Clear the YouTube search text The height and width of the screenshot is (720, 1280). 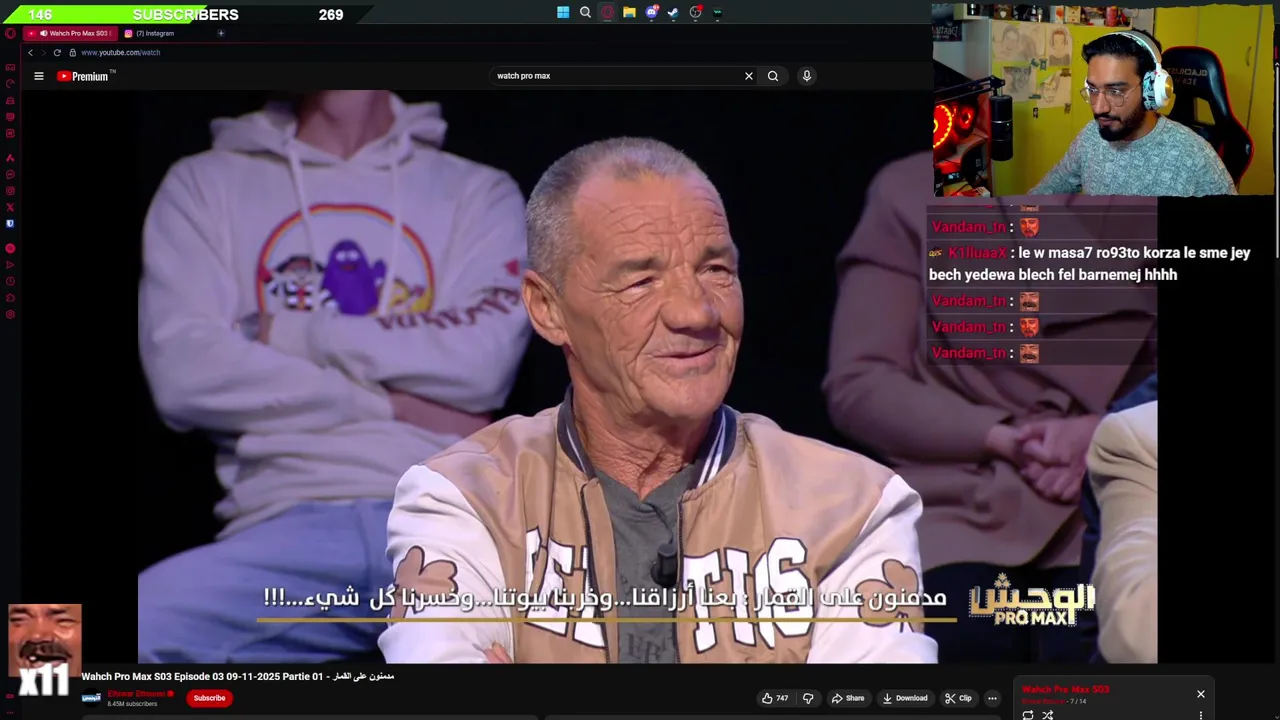point(748,76)
